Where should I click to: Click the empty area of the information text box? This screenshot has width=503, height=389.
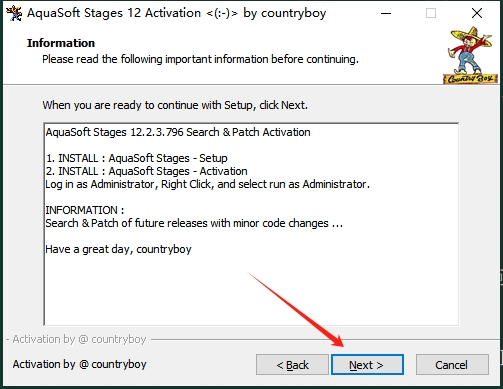(x=251, y=290)
